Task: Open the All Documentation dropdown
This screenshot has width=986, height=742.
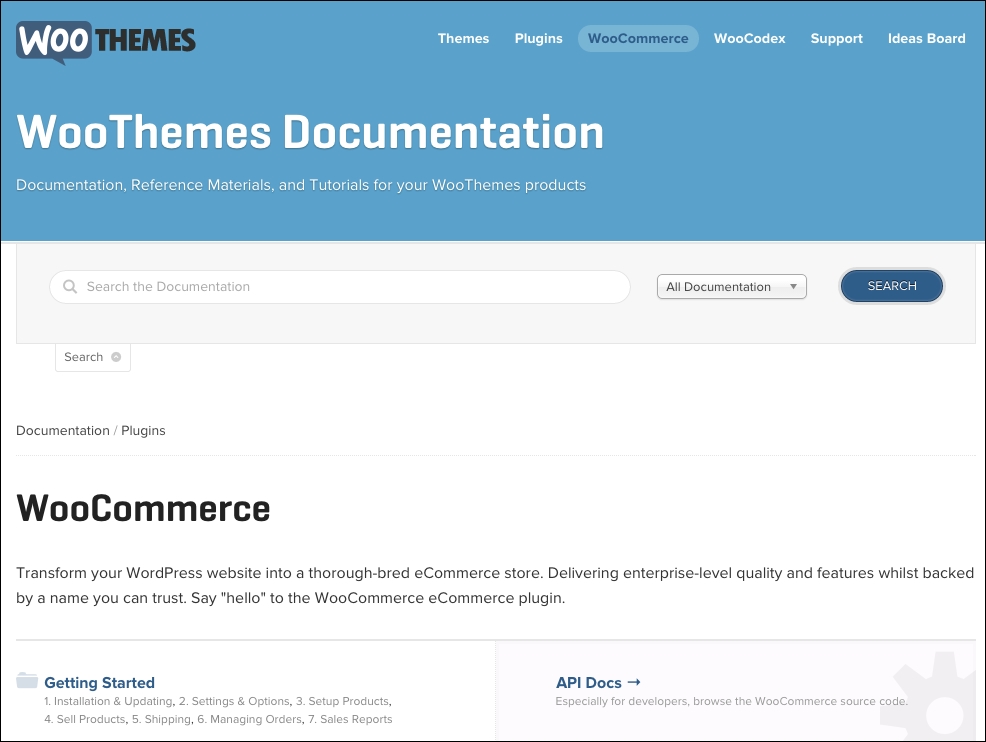Action: (731, 287)
